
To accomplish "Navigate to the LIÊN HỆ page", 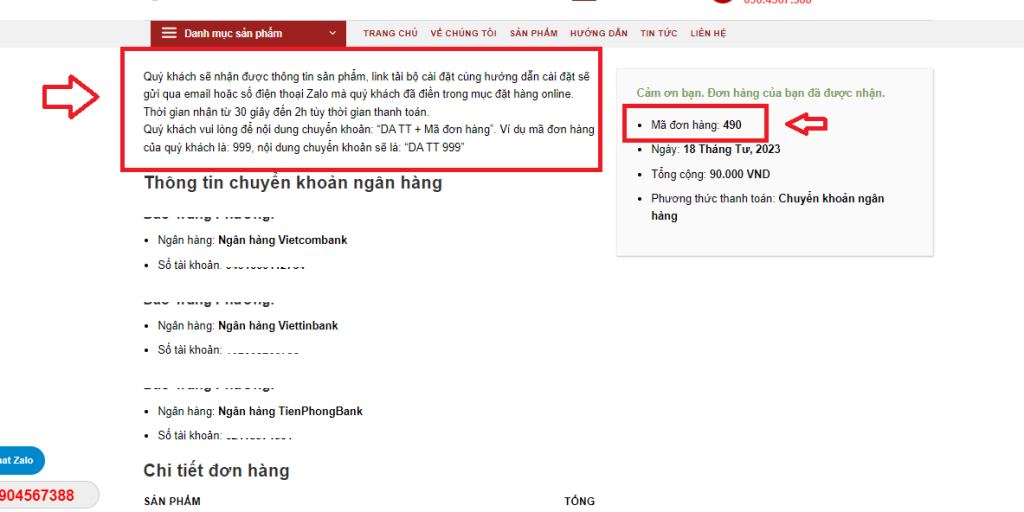I will click(x=708, y=33).
